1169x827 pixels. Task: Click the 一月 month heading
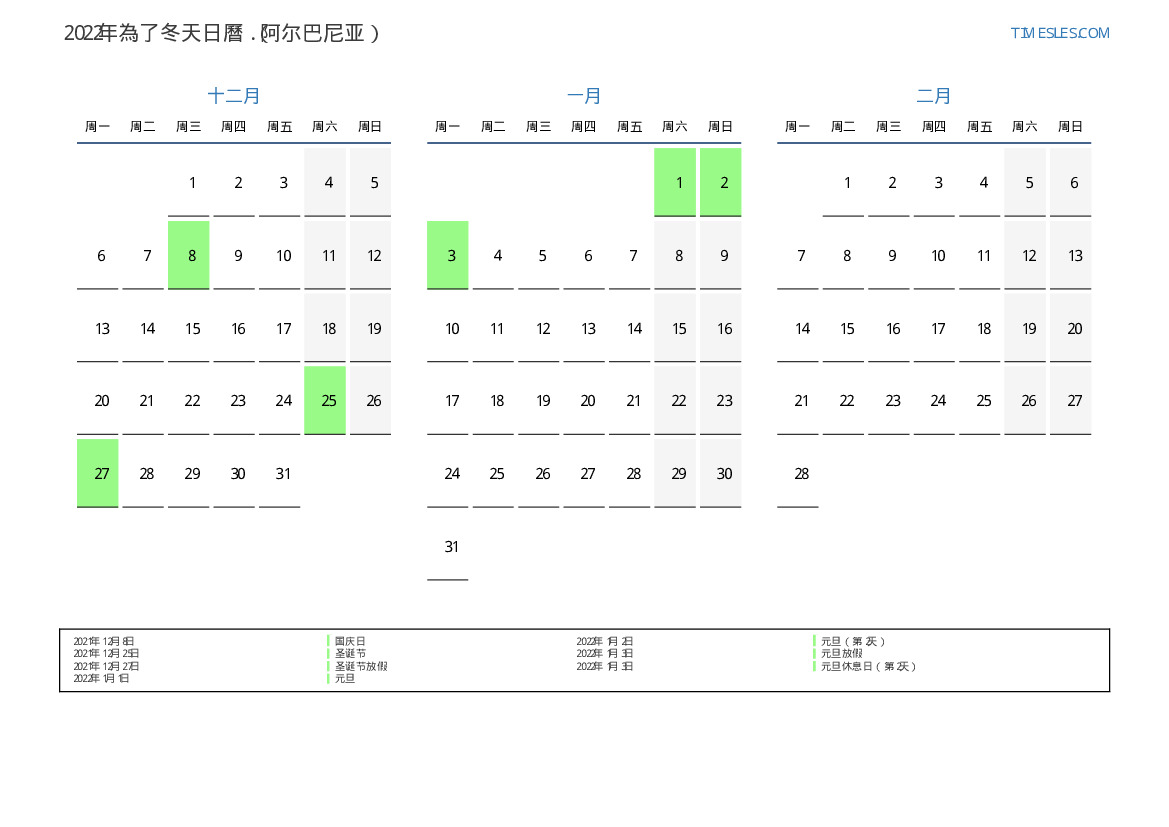pos(584,96)
